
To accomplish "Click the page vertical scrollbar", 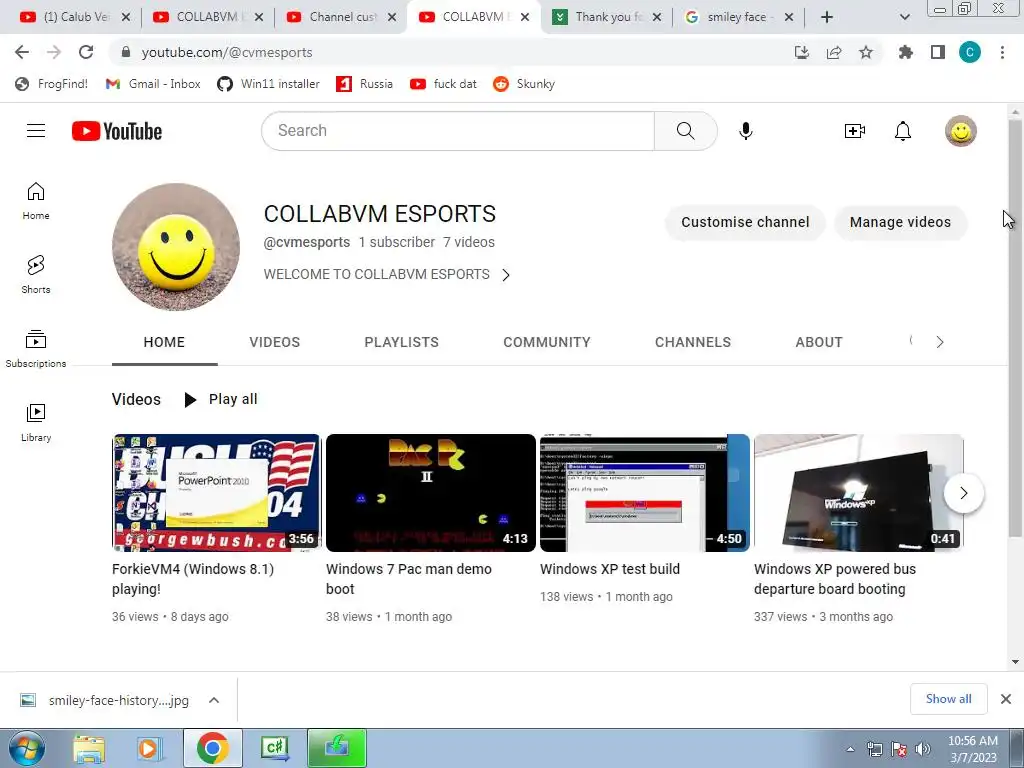I will [1016, 327].
